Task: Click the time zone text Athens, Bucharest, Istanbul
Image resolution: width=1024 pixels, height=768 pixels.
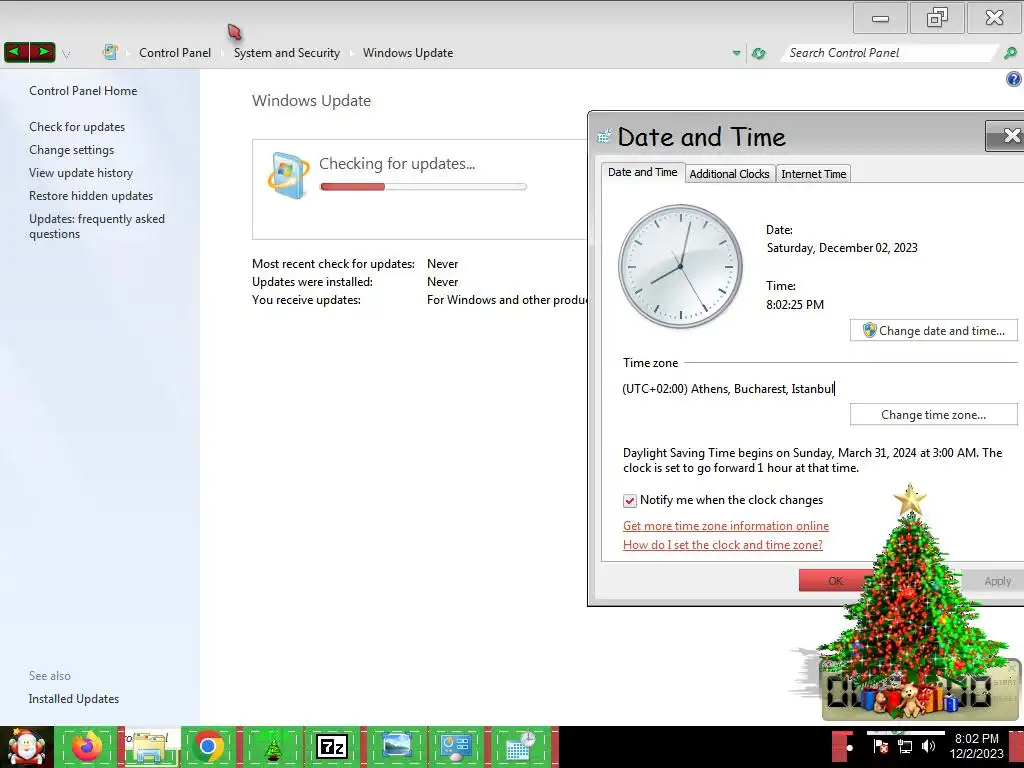Action: click(x=728, y=389)
